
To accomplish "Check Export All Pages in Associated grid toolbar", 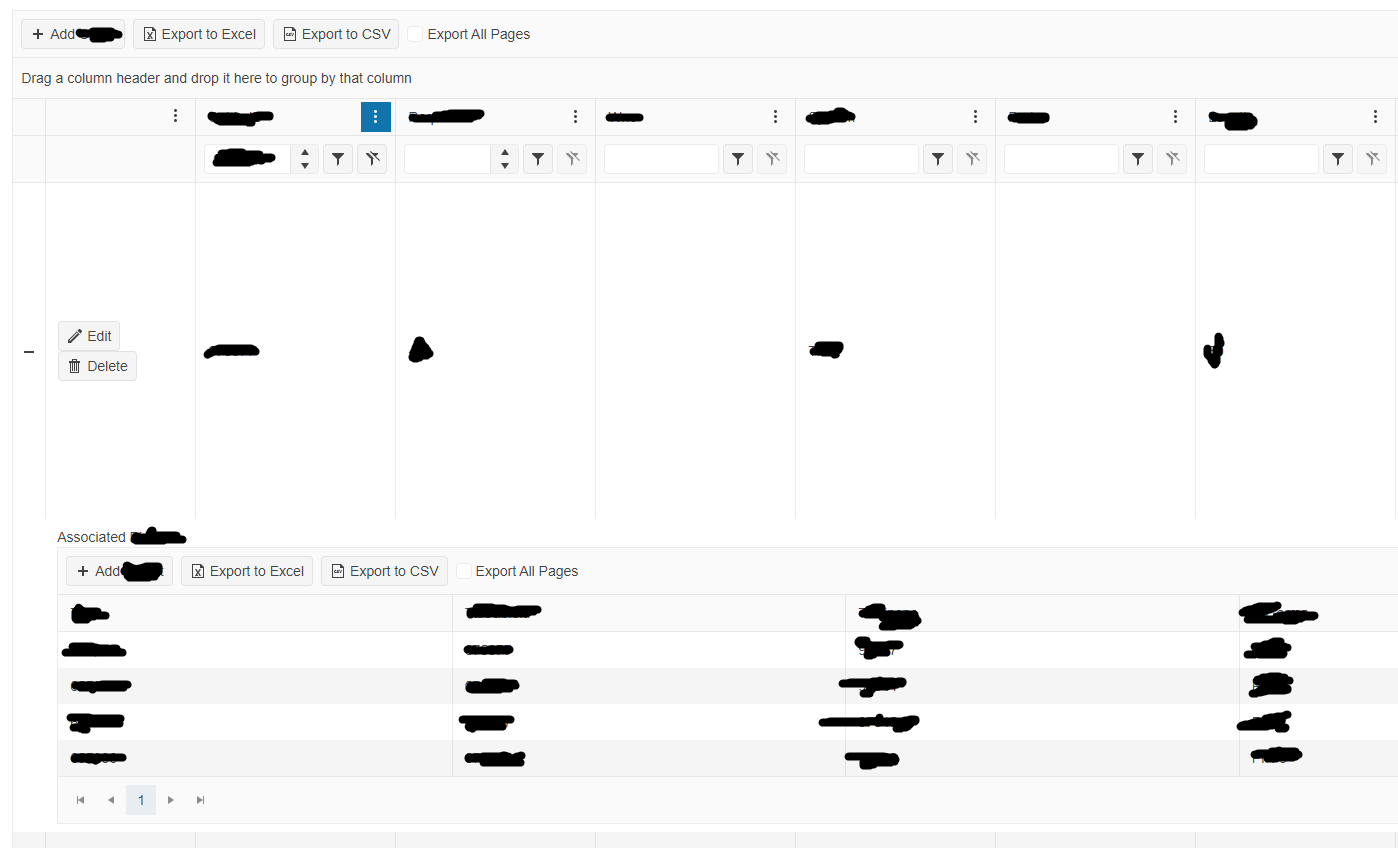I will pyautogui.click(x=464, y=571).
